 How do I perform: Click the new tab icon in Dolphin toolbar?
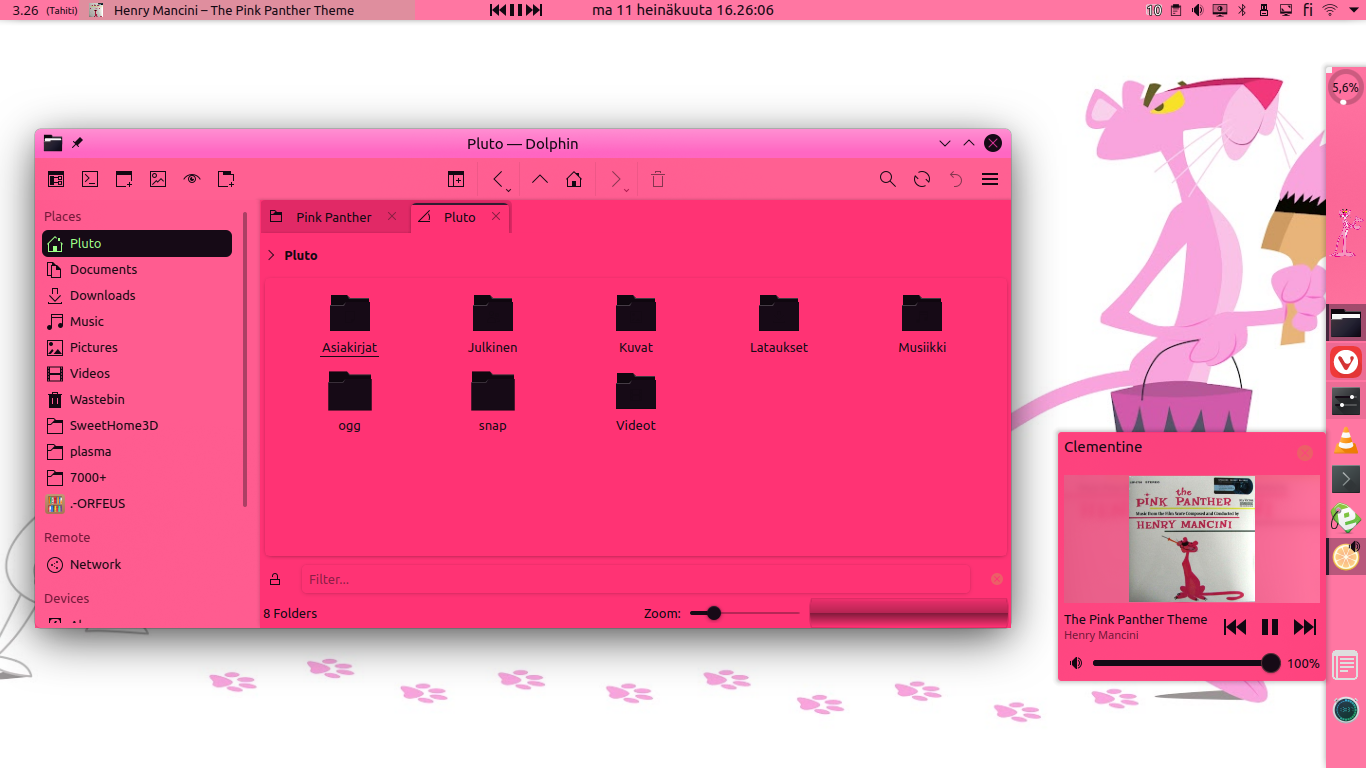(226, 179)
